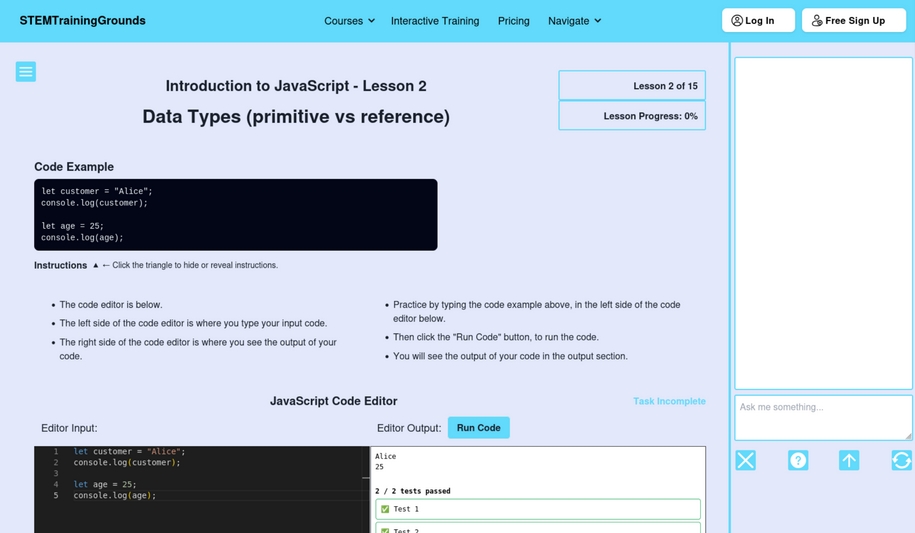Click the Data Types lesson title

pyautogui.click(x=296, y=116)
